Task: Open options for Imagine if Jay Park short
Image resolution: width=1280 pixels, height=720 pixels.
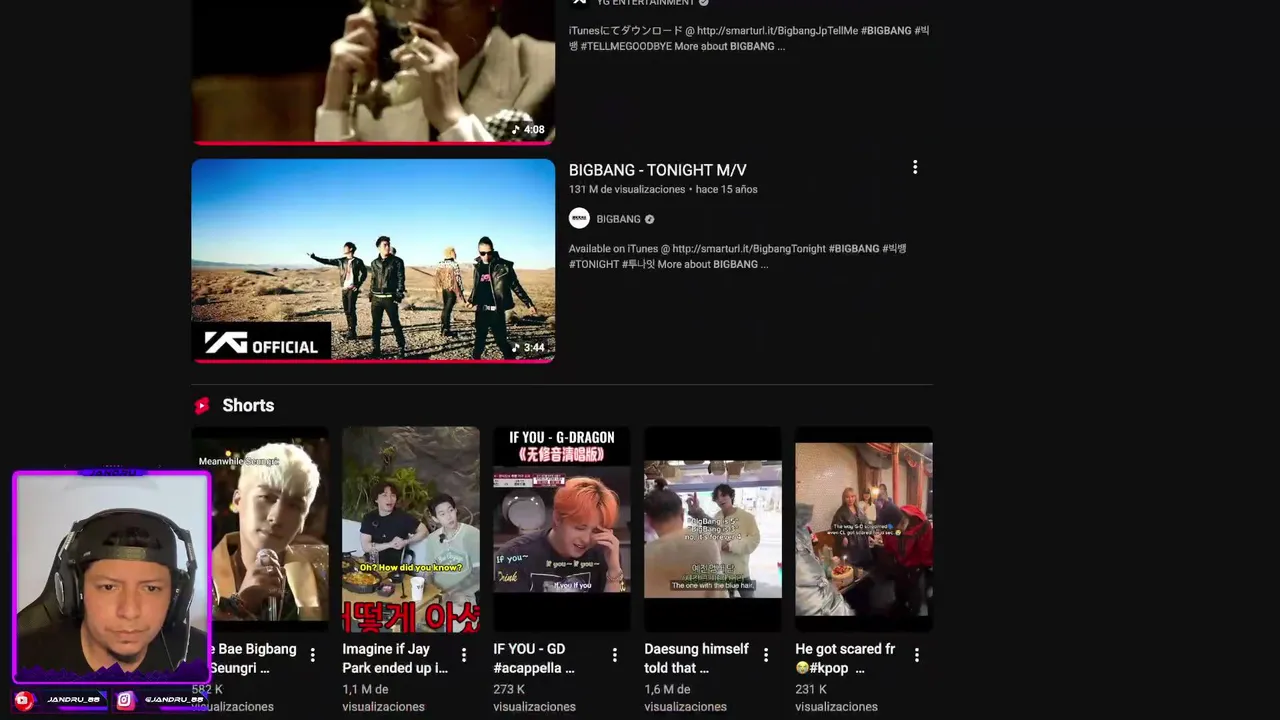Action: click(x=463, y=655)
